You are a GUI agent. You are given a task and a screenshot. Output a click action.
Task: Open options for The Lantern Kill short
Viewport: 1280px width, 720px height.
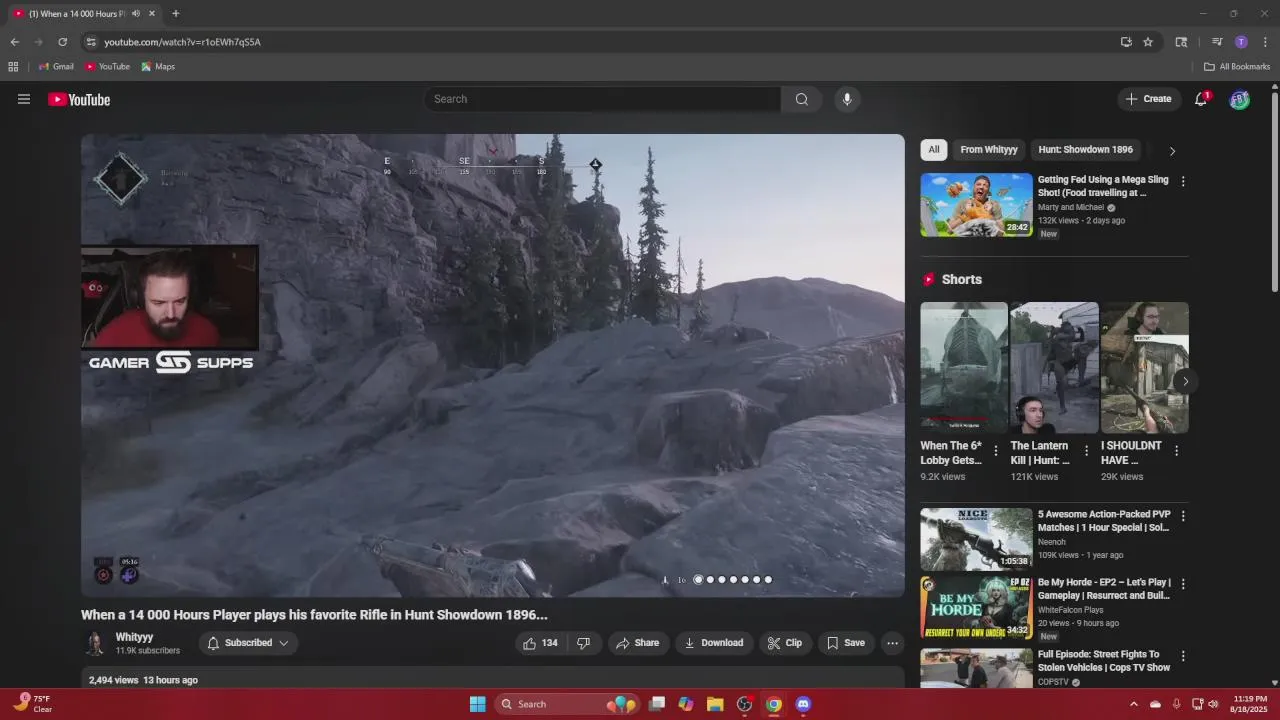pos(1086,451)
